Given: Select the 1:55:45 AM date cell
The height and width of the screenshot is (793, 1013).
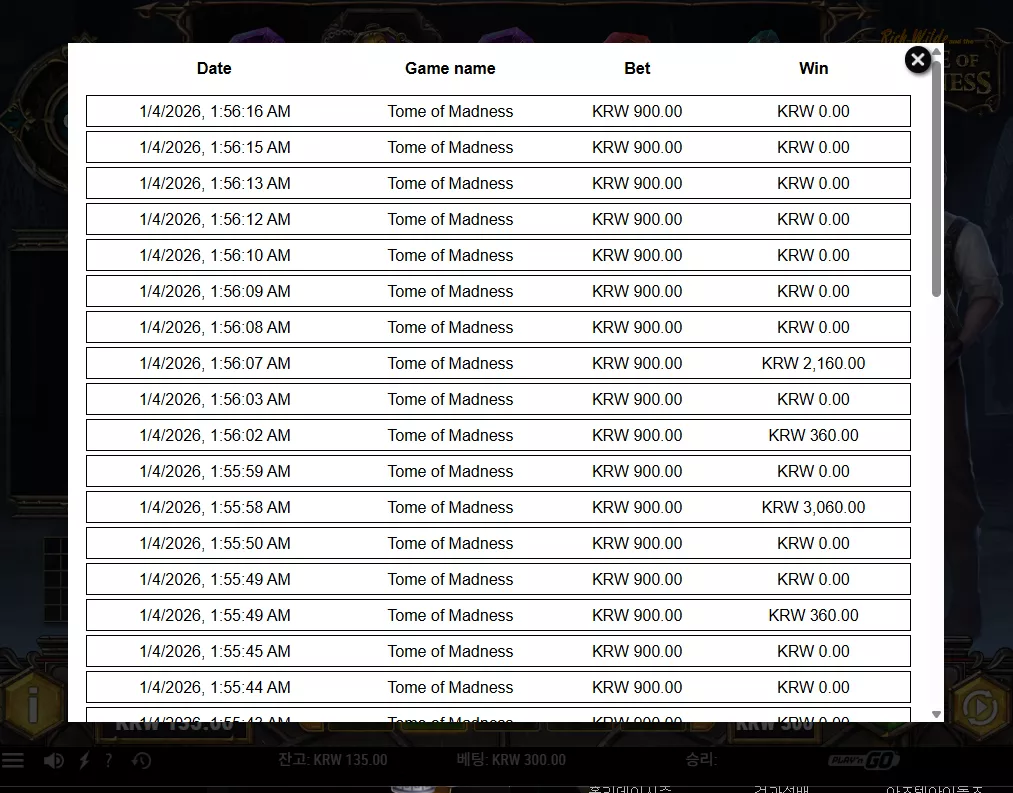Looking at the screenshot, I should [x=214, y=651].
